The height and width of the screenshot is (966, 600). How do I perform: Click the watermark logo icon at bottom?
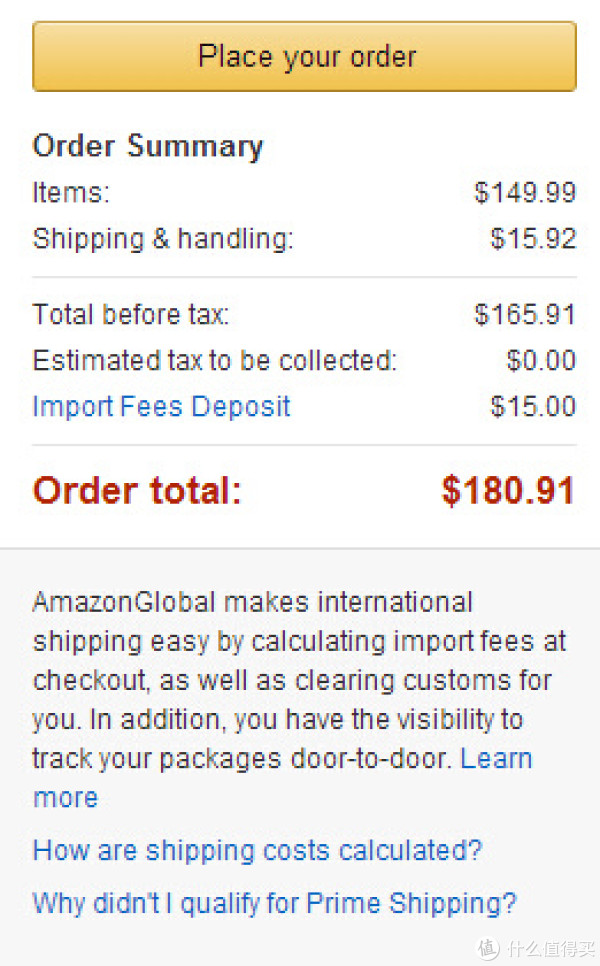[489, 948]
